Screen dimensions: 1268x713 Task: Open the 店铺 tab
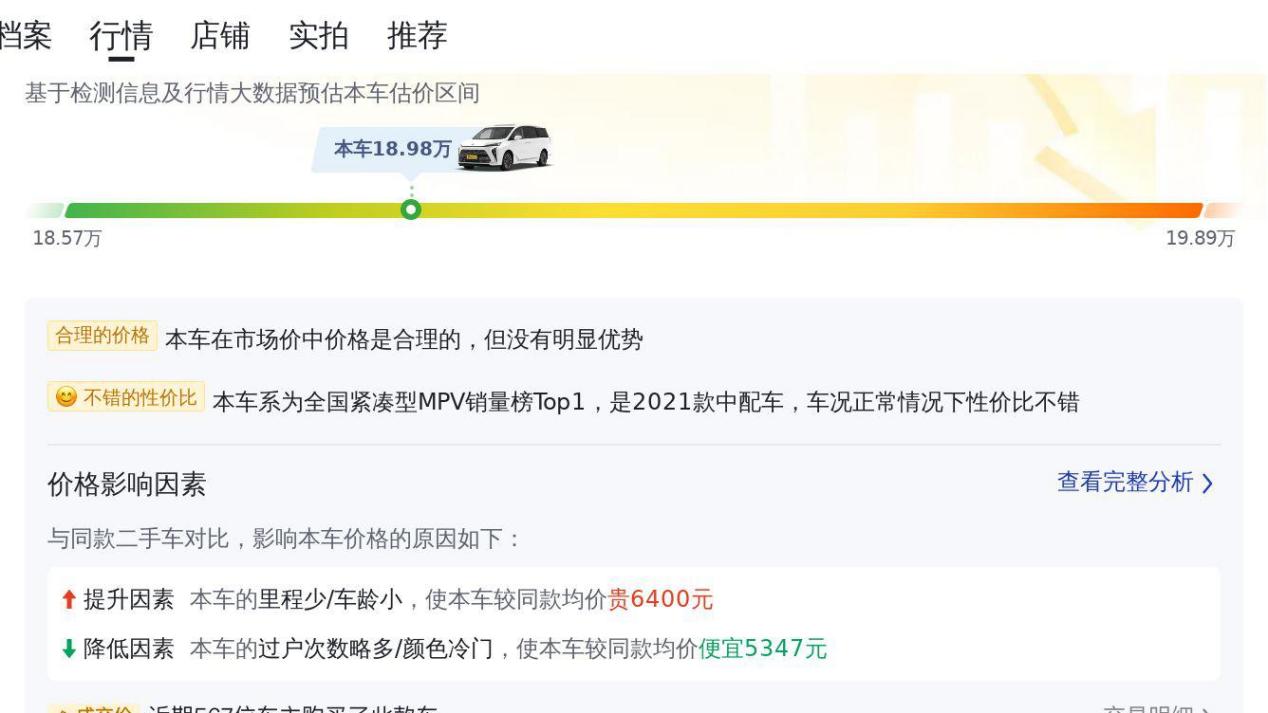pyautogui.click(x=220, y=35)
